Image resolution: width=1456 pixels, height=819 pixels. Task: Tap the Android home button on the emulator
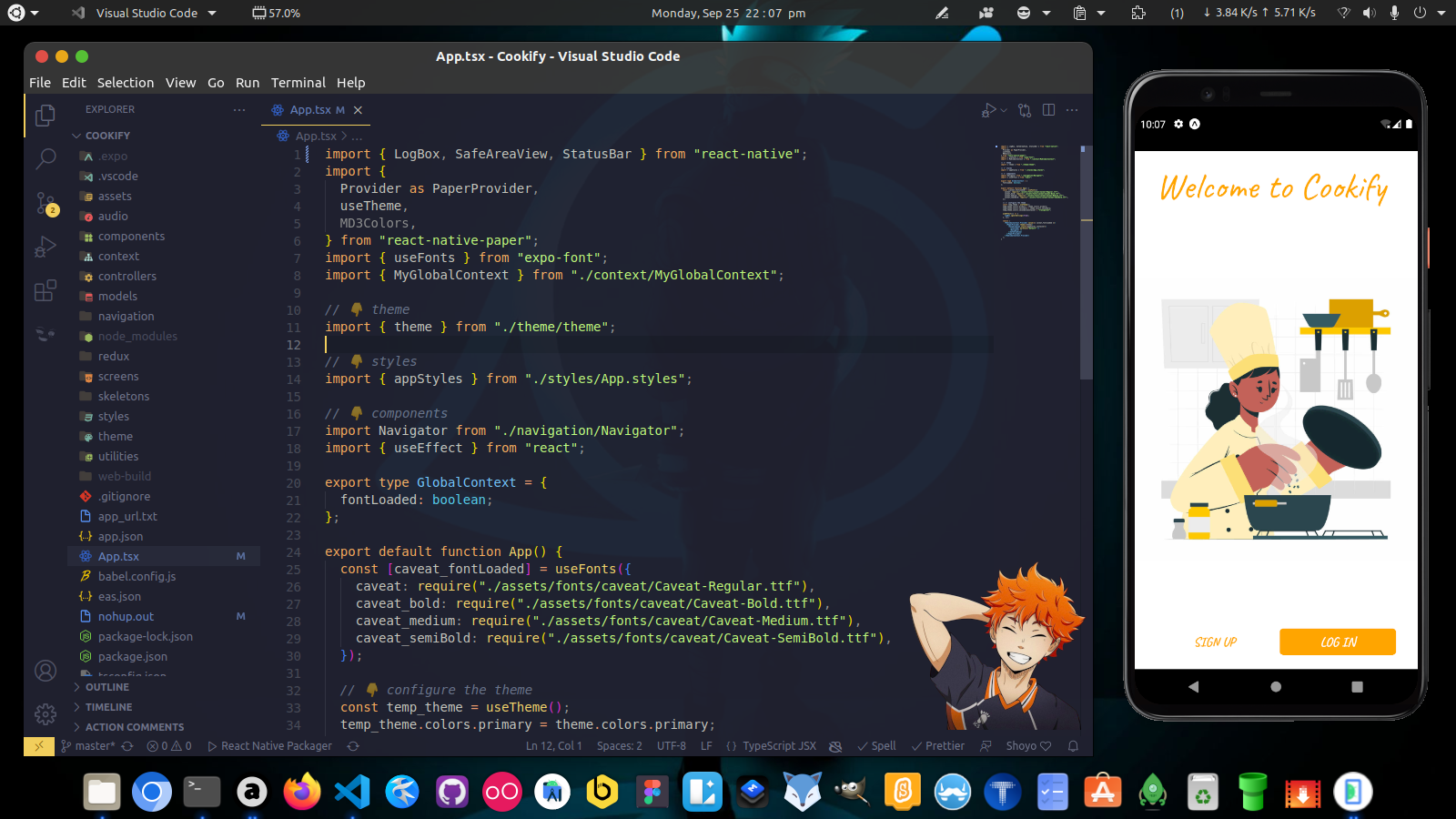click(1276, 687)
